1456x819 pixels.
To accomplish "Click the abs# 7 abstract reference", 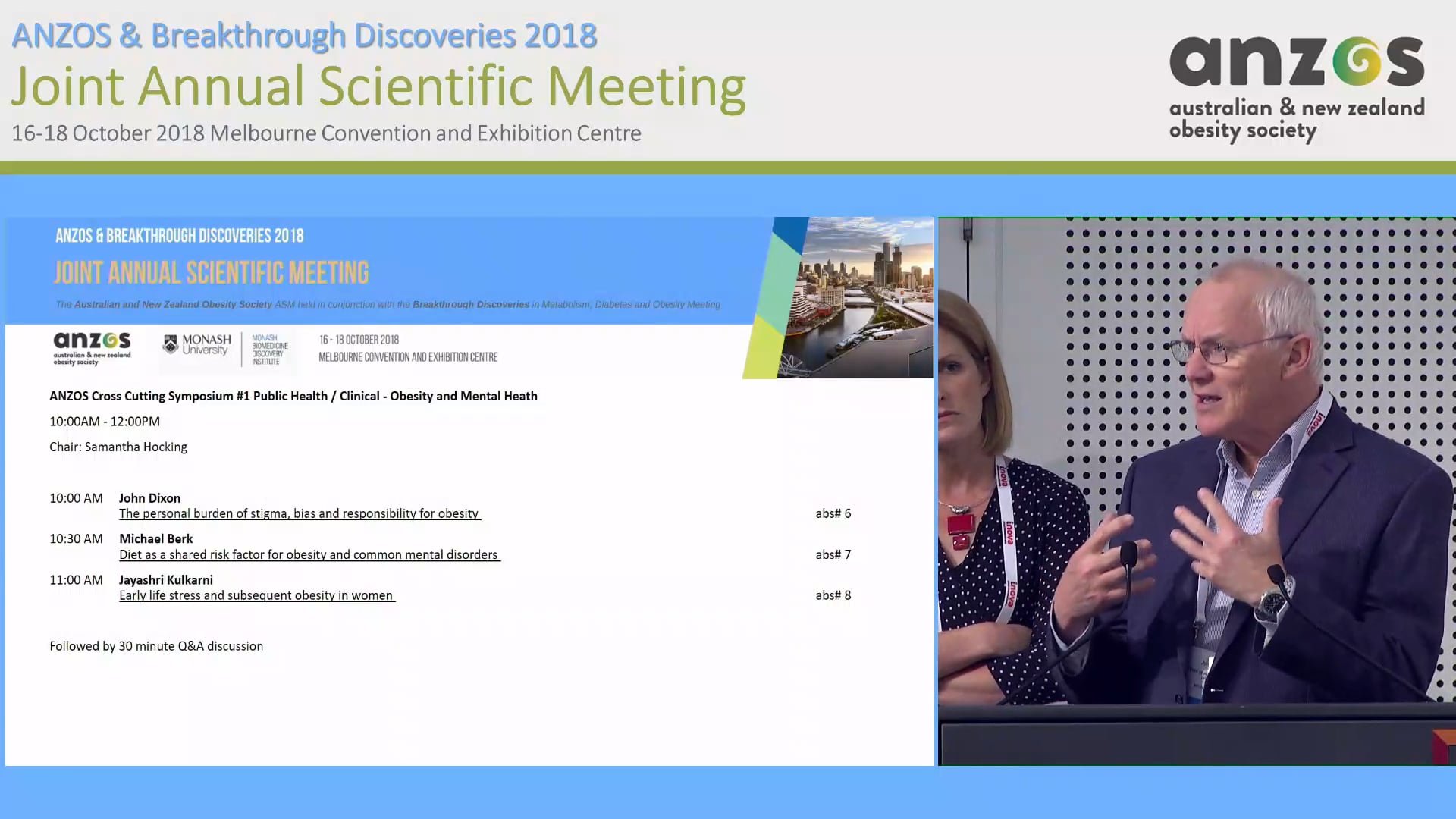I will pos(833,554).
